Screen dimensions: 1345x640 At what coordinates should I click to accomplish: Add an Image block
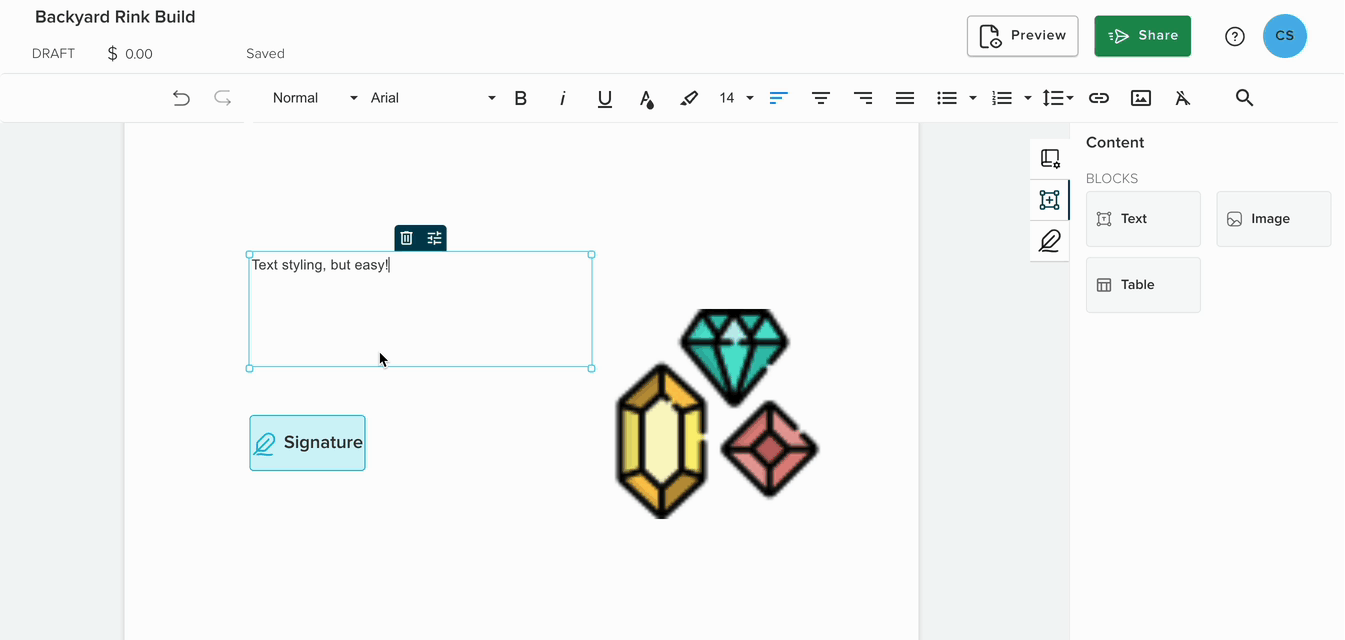(x=1274, y=219)
